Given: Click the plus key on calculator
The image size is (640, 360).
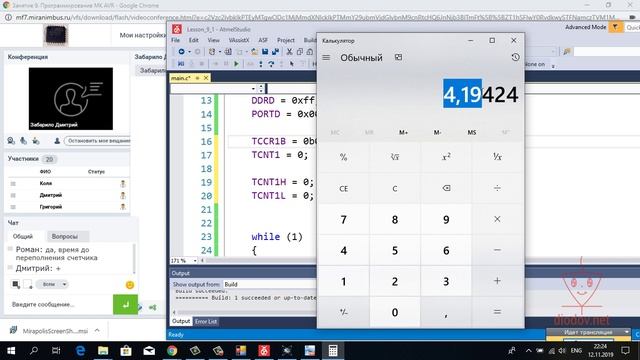Looking at the screenshot, I should click(x=497, y=281).
